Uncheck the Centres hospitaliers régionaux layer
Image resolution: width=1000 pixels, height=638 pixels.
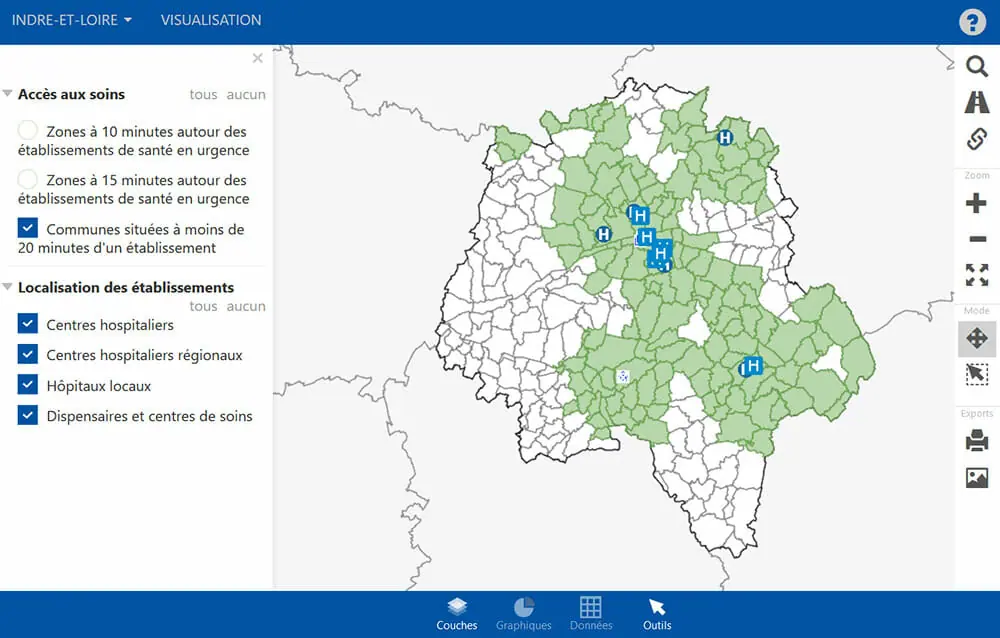pos(28,355)
